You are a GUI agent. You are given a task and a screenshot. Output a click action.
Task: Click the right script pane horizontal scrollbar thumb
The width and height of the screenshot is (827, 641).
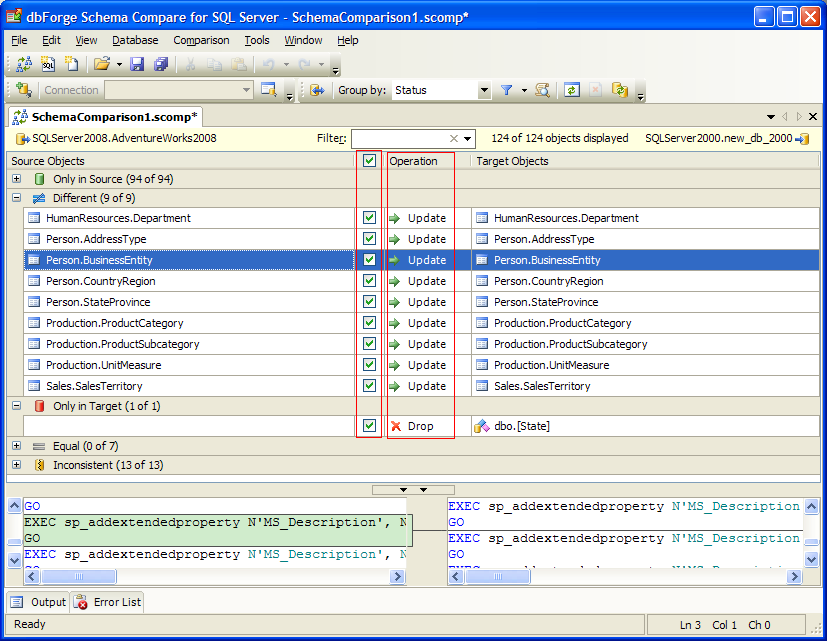coord(498,577)
